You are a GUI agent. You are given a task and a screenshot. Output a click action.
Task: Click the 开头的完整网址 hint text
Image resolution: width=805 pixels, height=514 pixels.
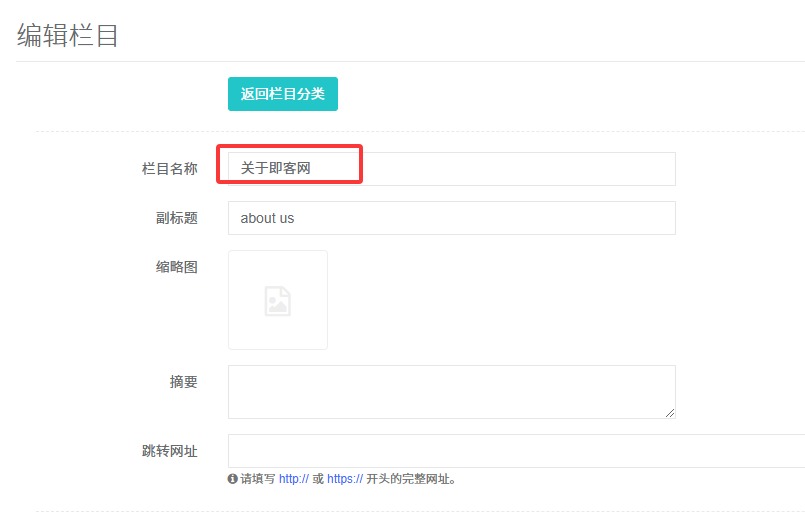(412, 479)
